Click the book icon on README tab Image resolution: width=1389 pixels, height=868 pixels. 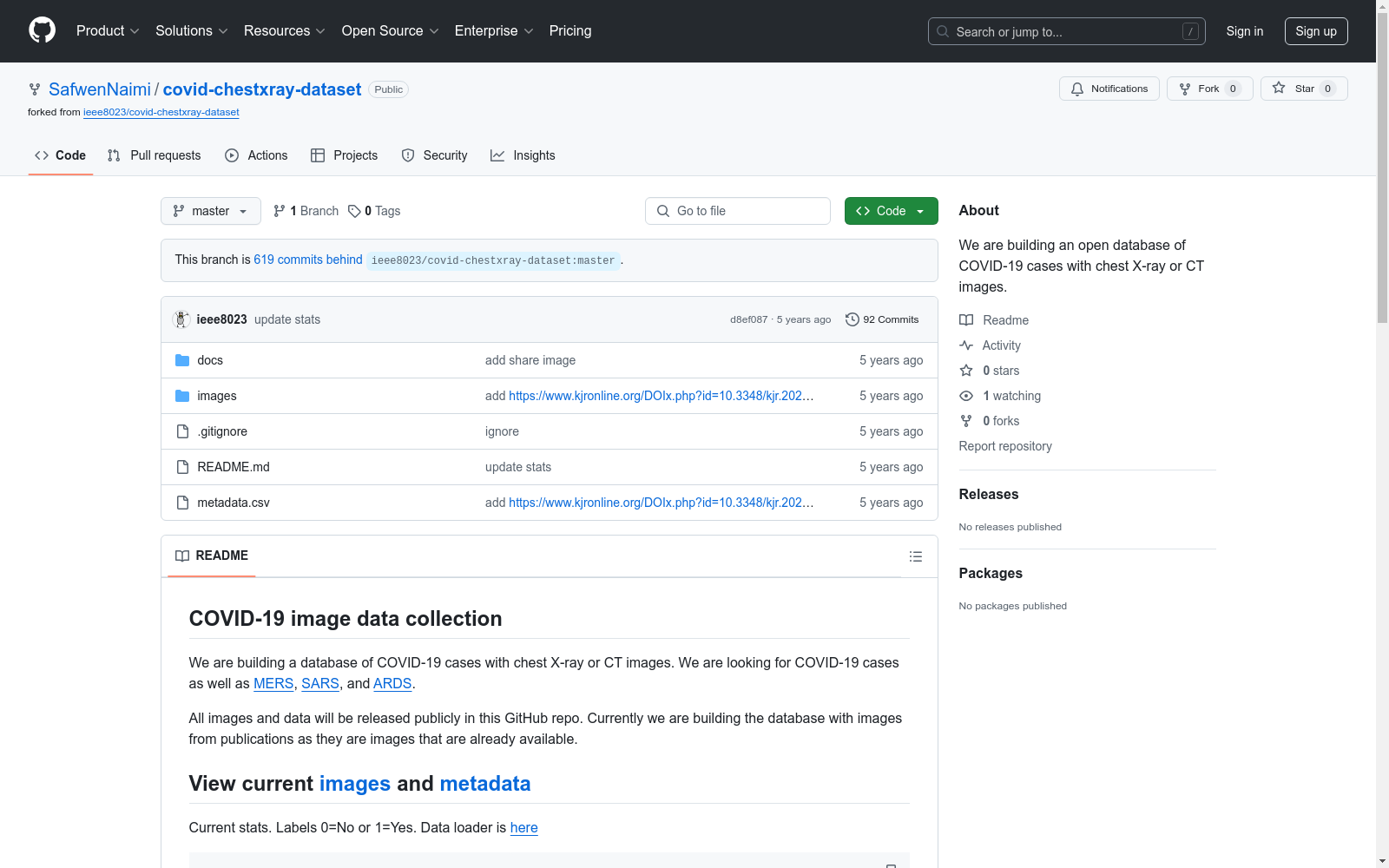pos(182,556)
